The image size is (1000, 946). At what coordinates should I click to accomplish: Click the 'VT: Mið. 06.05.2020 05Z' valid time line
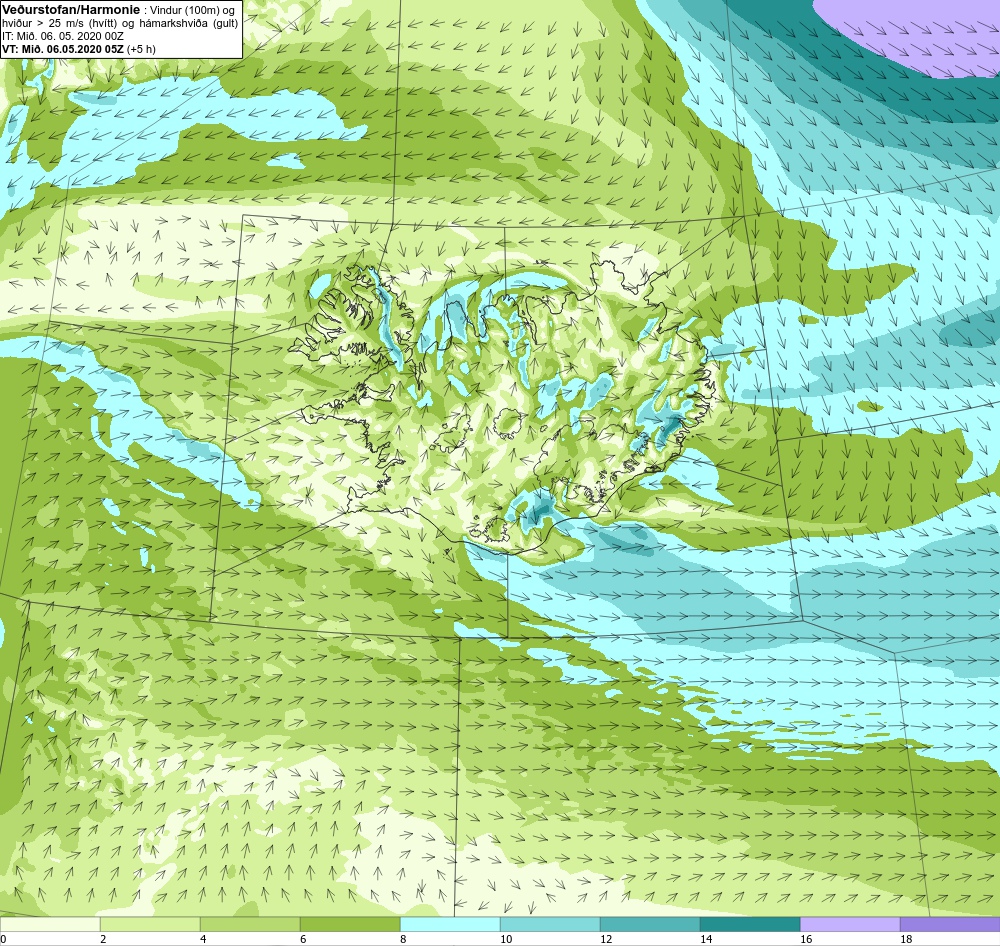[x=78, y=48]
